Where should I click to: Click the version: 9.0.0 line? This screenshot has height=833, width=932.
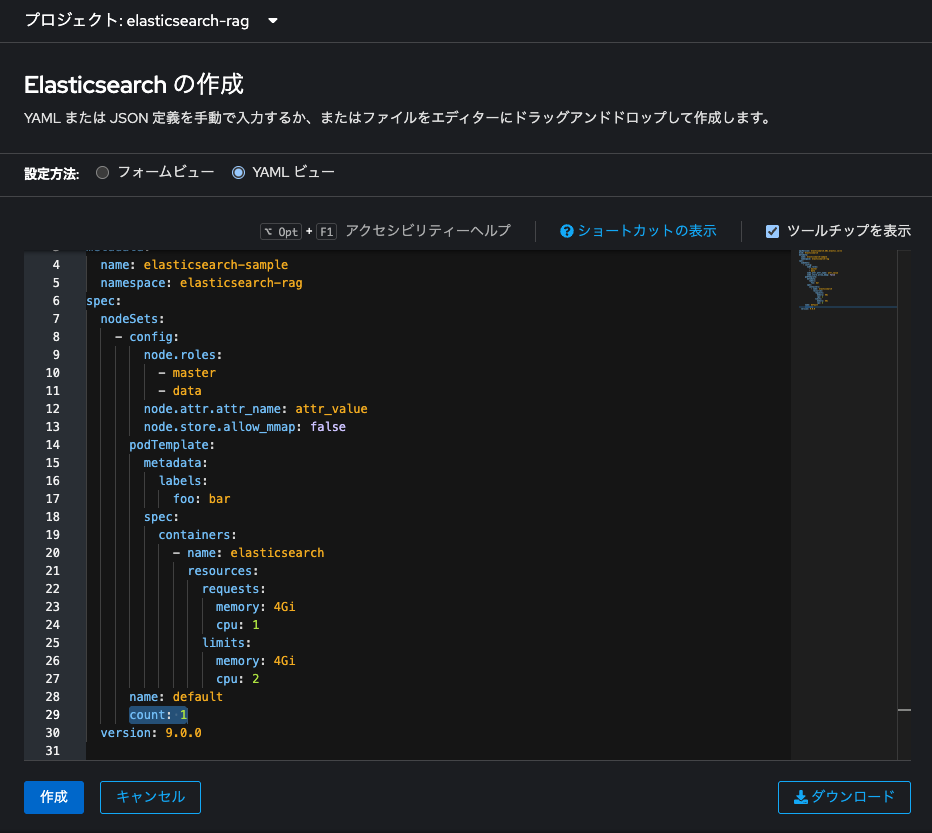click(x=151, y=733)
